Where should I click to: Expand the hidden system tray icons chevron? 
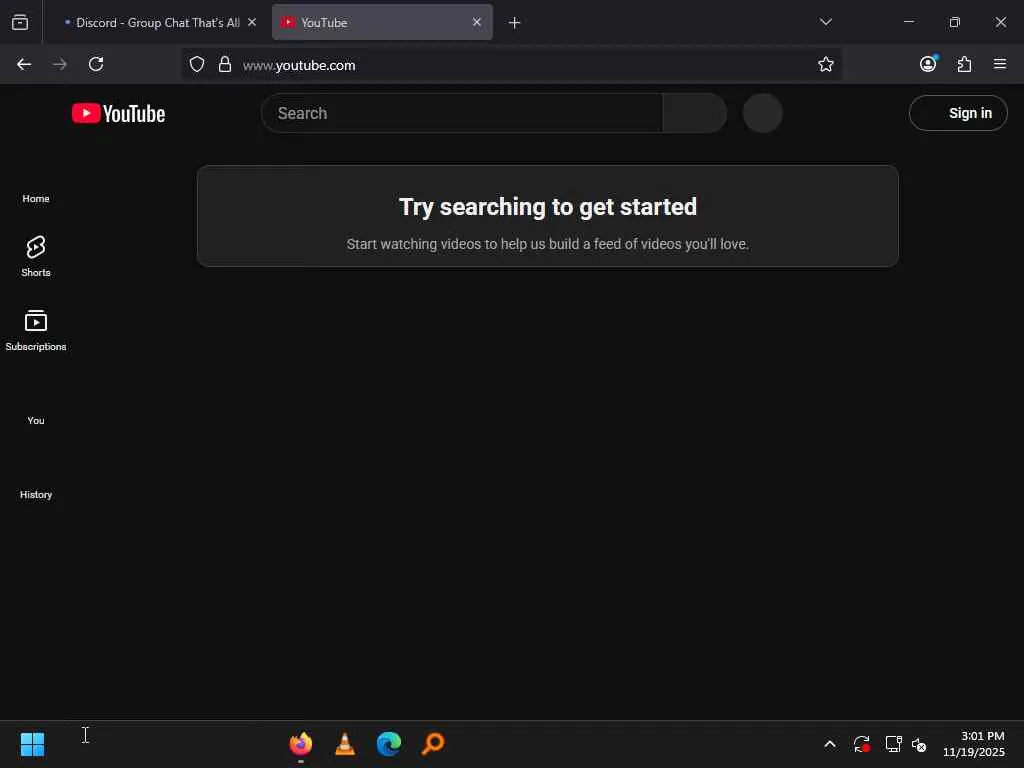click(829, 744)
